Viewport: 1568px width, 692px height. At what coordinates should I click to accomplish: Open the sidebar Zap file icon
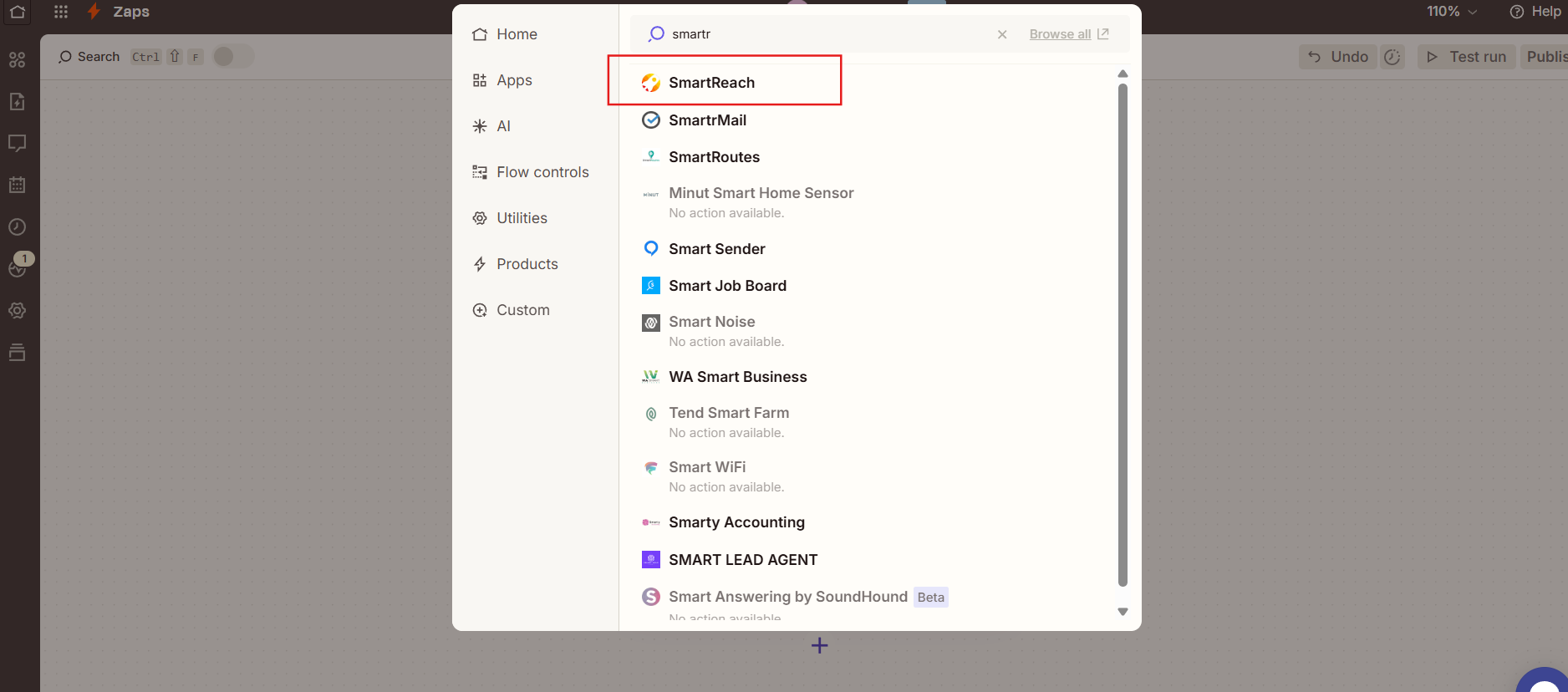click(x=17, y=102)
